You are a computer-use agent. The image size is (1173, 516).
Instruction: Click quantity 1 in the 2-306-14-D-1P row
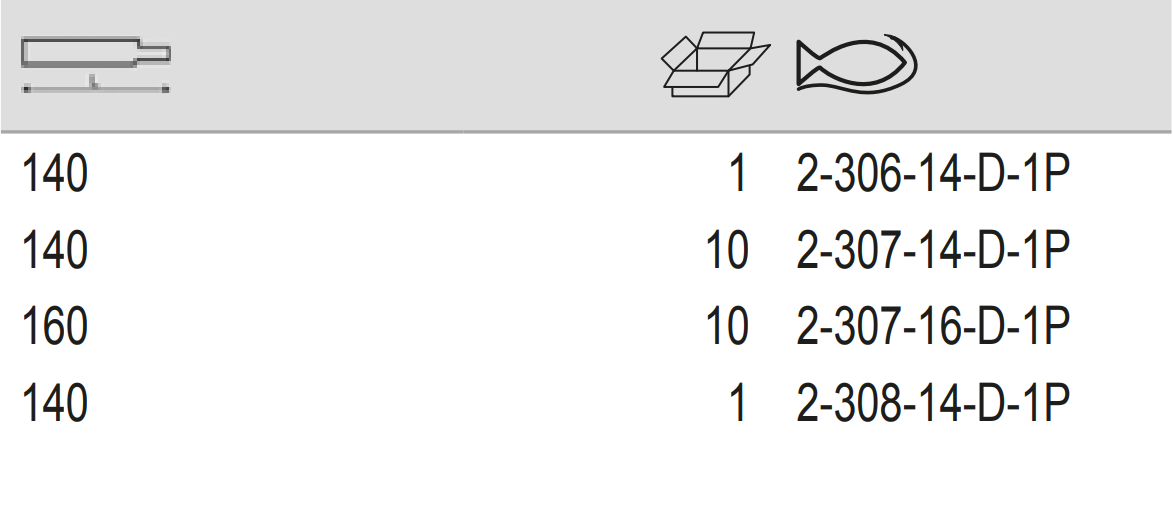738,175
